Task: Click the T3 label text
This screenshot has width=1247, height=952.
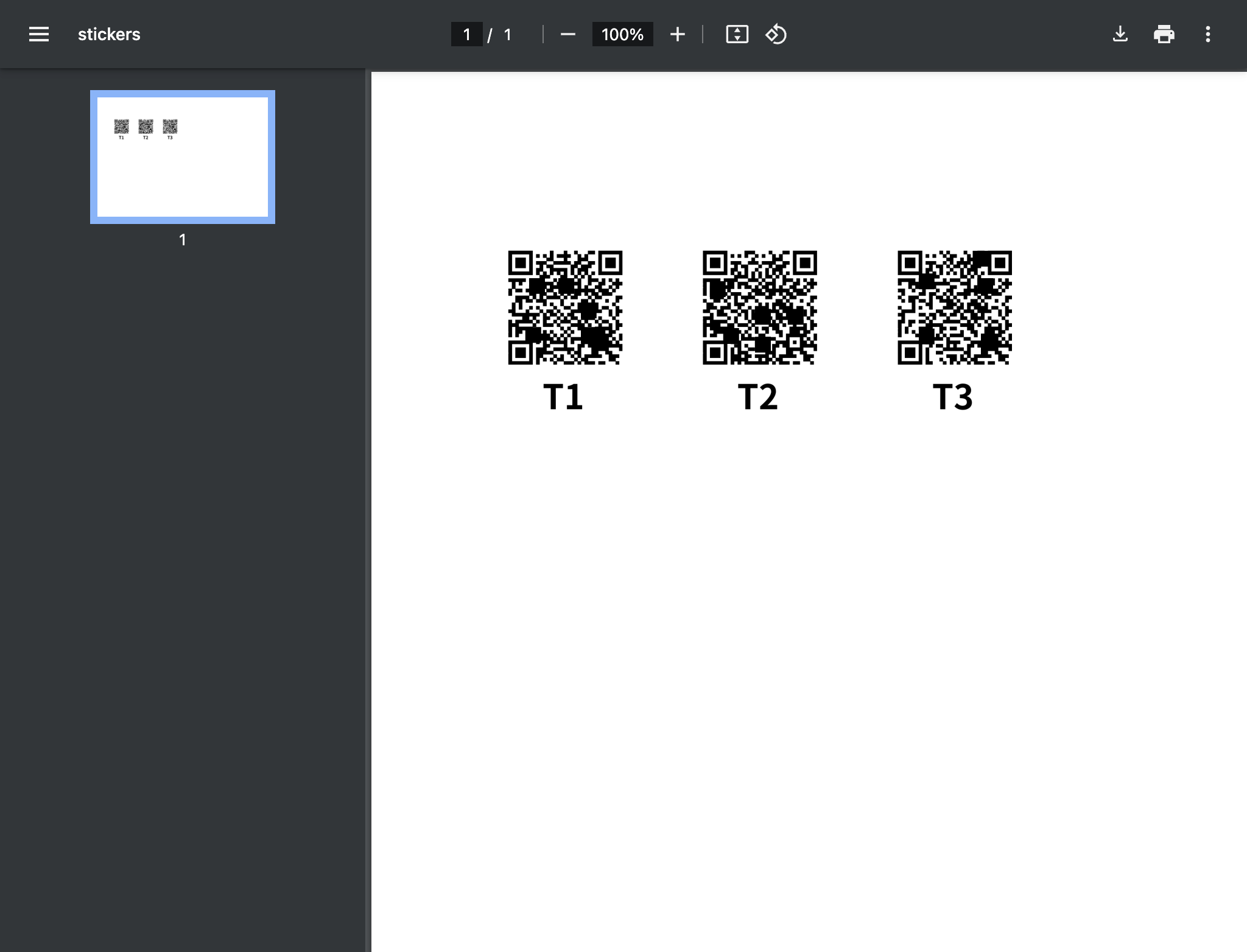Action: click(x=953, y=397)
